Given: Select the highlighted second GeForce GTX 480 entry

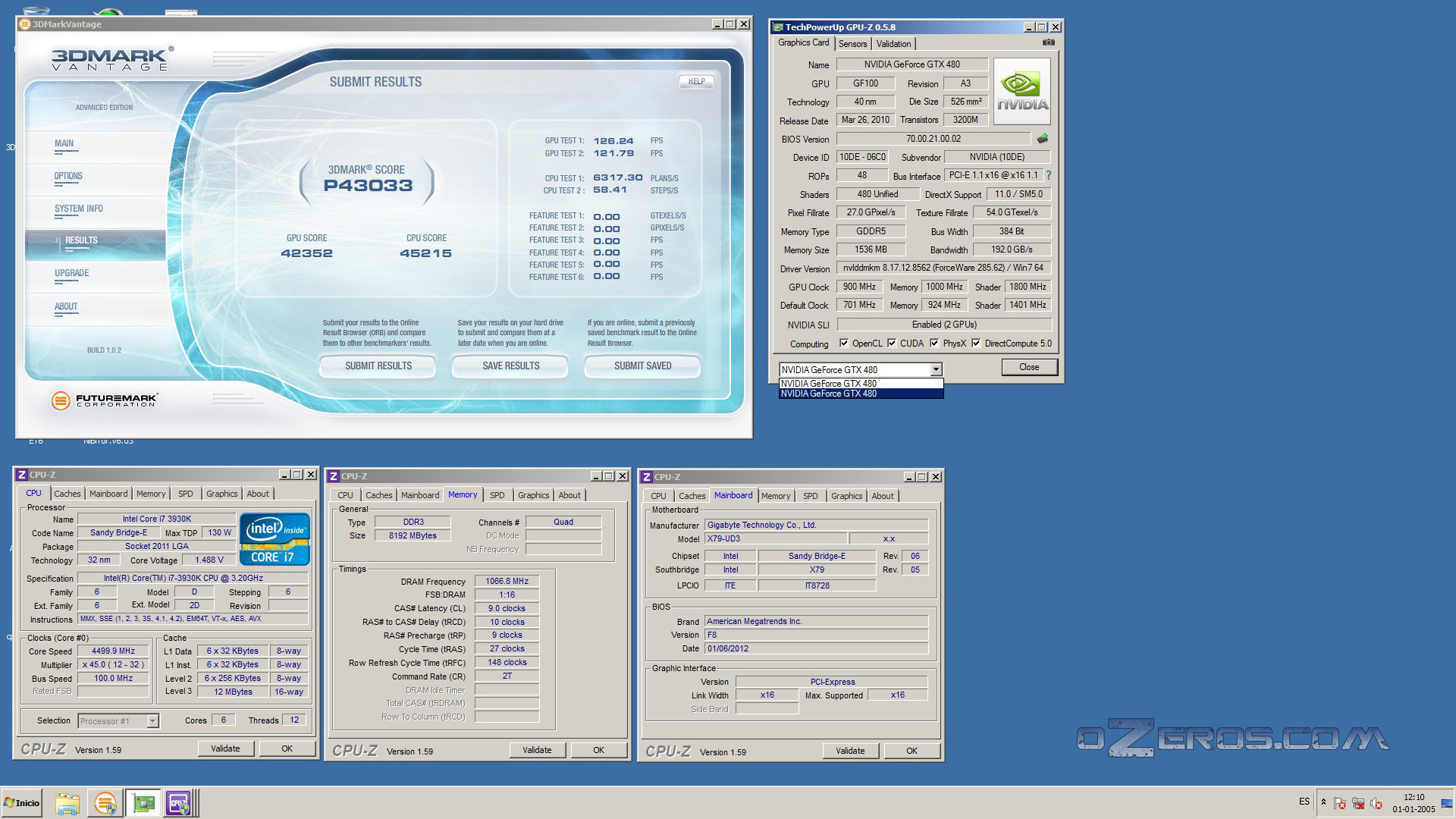Looking at the screenshot, I should [861, 394].
